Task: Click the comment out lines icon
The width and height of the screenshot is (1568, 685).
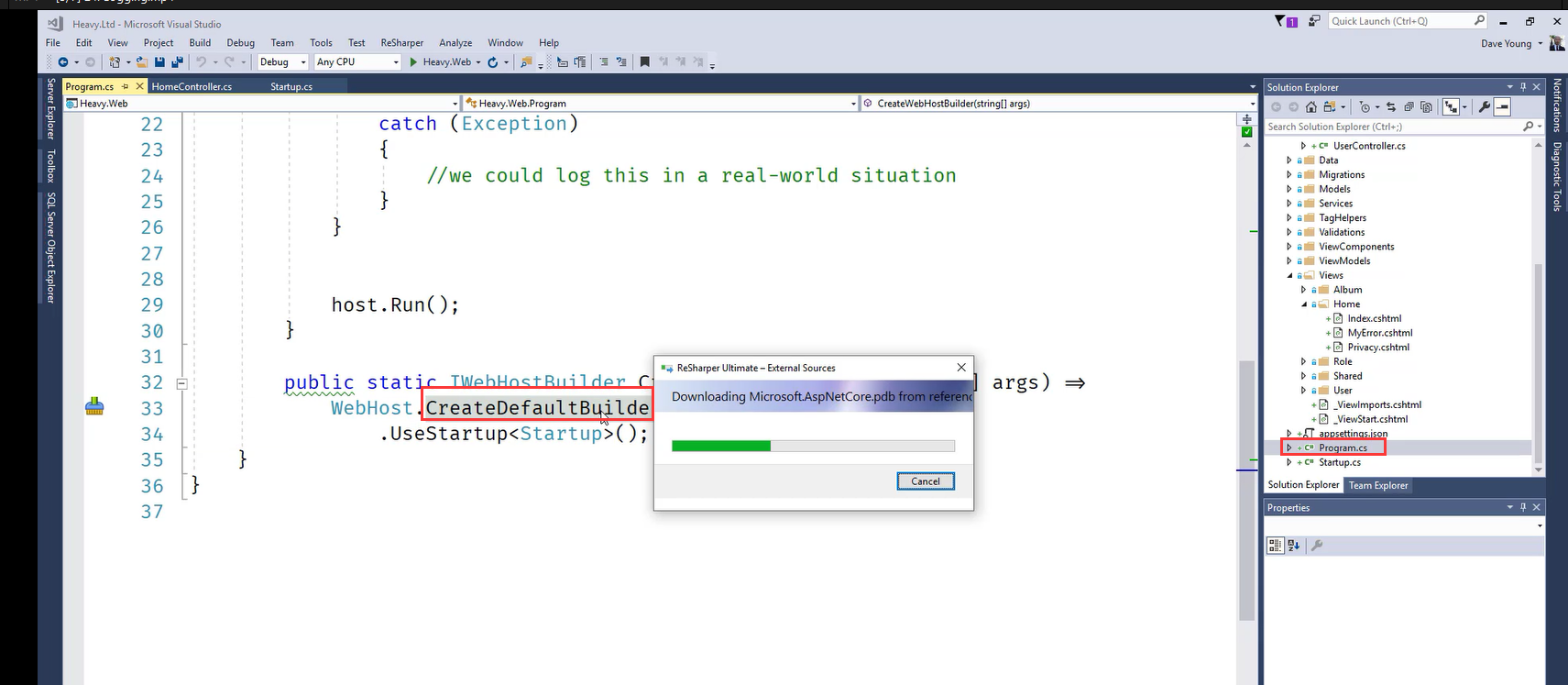Action: (x=604, y=62)
